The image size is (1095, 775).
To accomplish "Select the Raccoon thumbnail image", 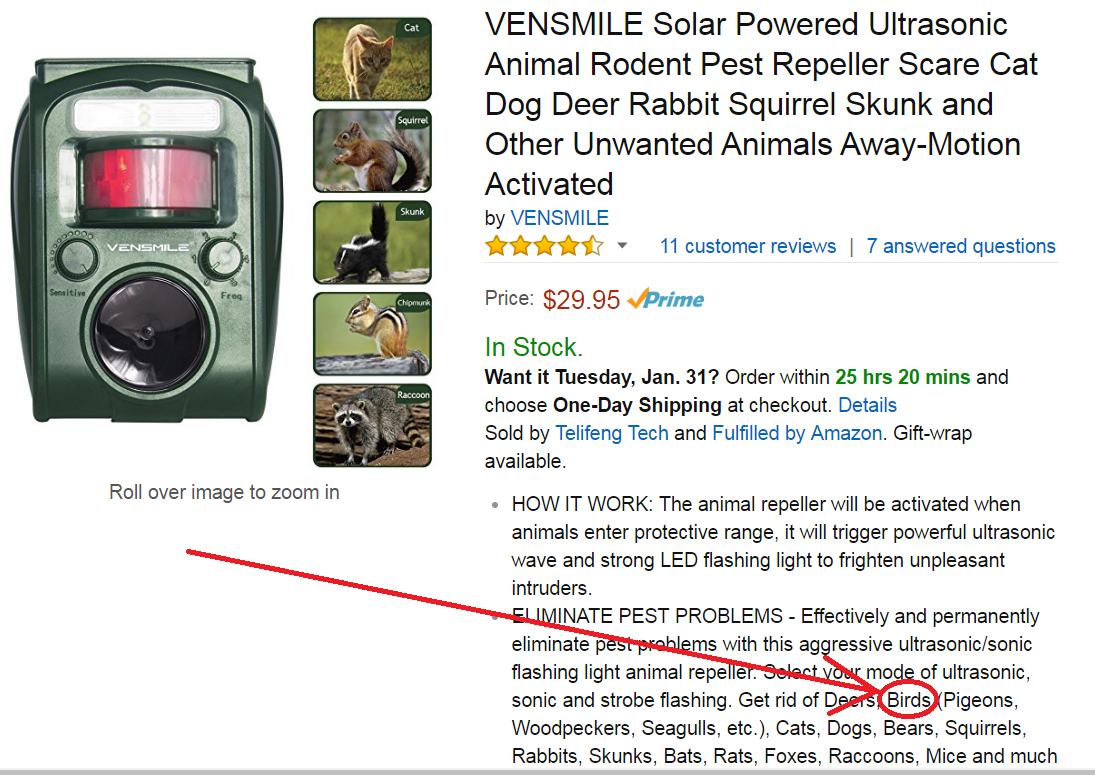I will pyautogui.click(x=372, y=425).
